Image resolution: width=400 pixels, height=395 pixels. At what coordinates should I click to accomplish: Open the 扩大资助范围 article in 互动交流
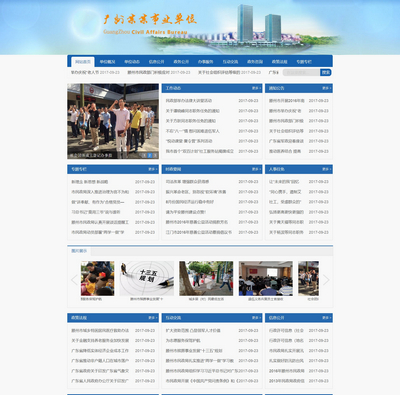[x=193, y=331]
